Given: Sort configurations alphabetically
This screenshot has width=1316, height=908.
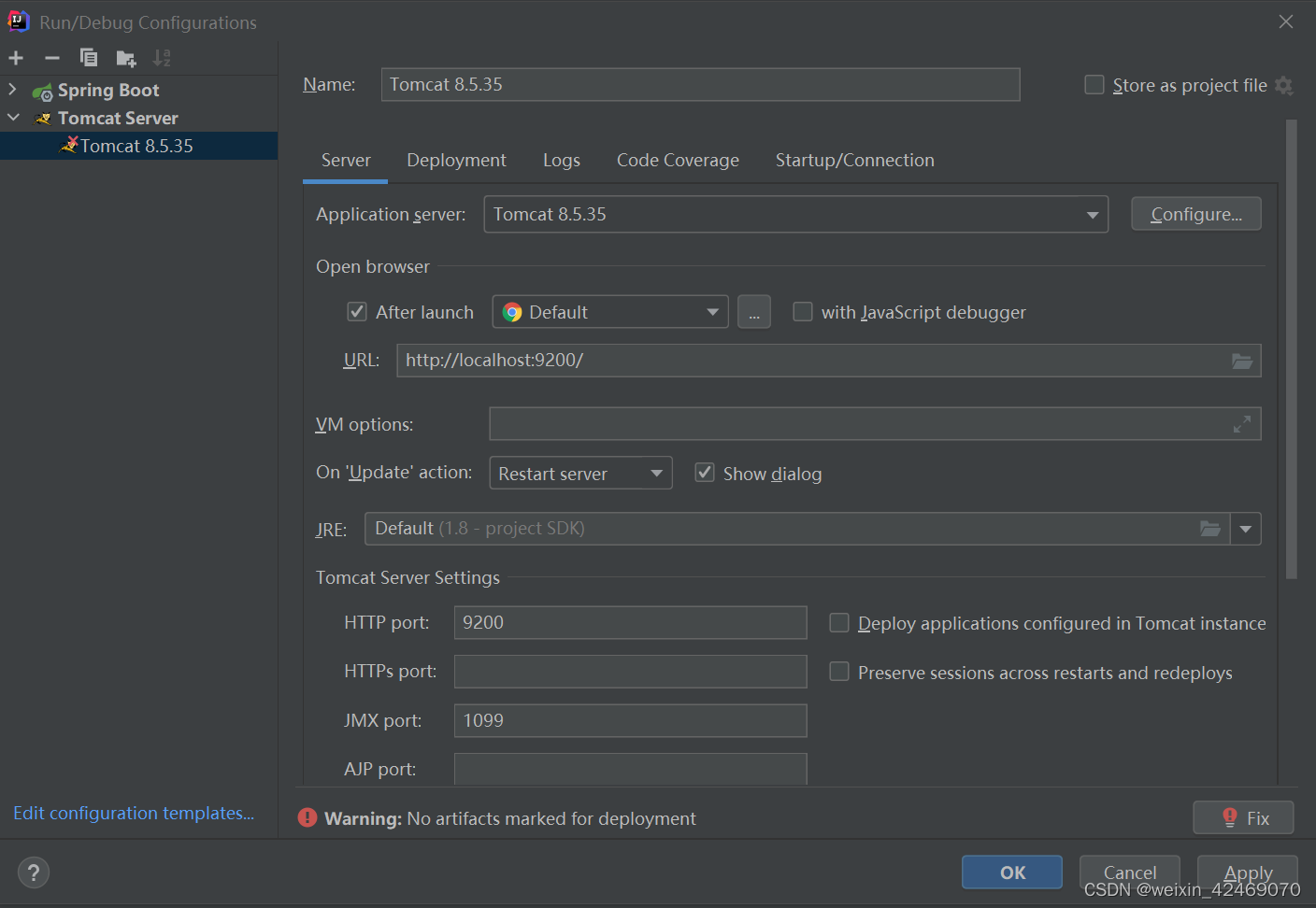Looking at the screenshot, I should coord(162,58).
